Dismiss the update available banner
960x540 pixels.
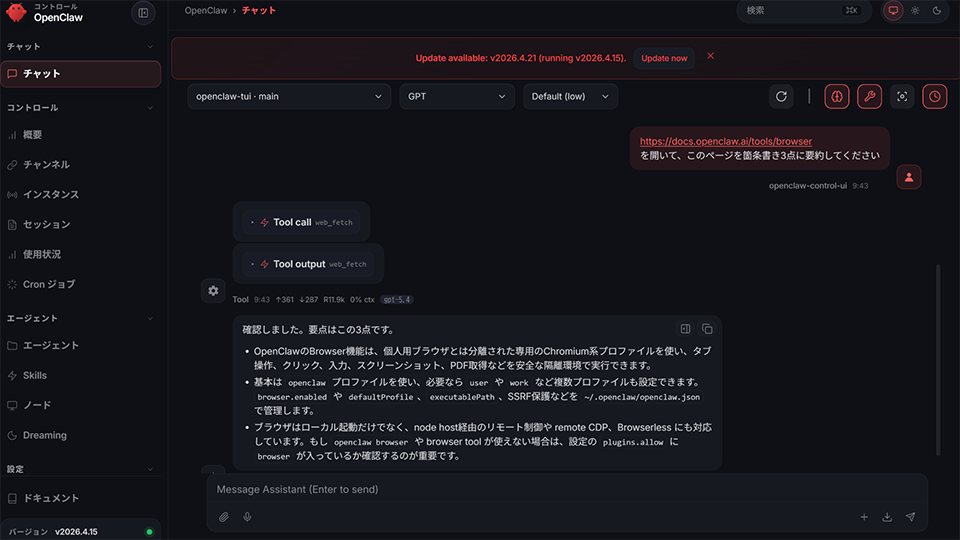710,56
